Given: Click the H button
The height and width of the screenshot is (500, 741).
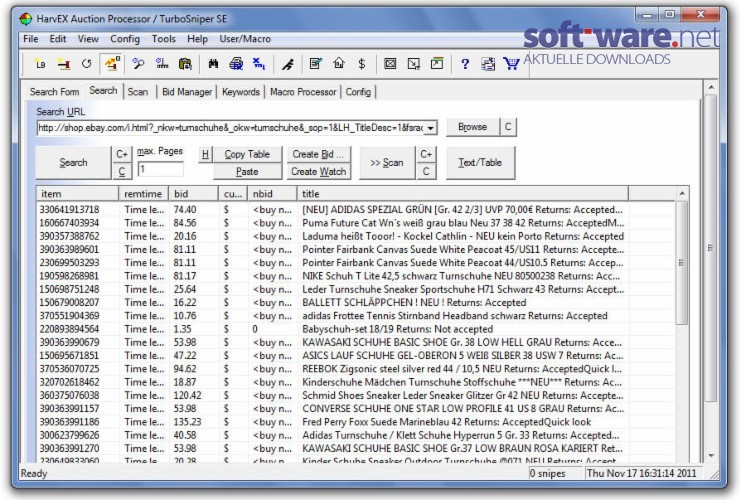Looking at the screenshot, I should pyautogui.click(x=205, y=154).
